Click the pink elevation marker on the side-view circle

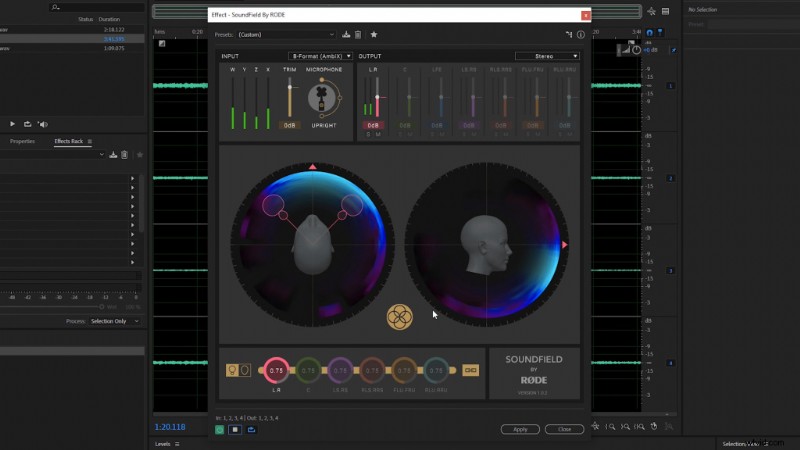coord(564,245)
